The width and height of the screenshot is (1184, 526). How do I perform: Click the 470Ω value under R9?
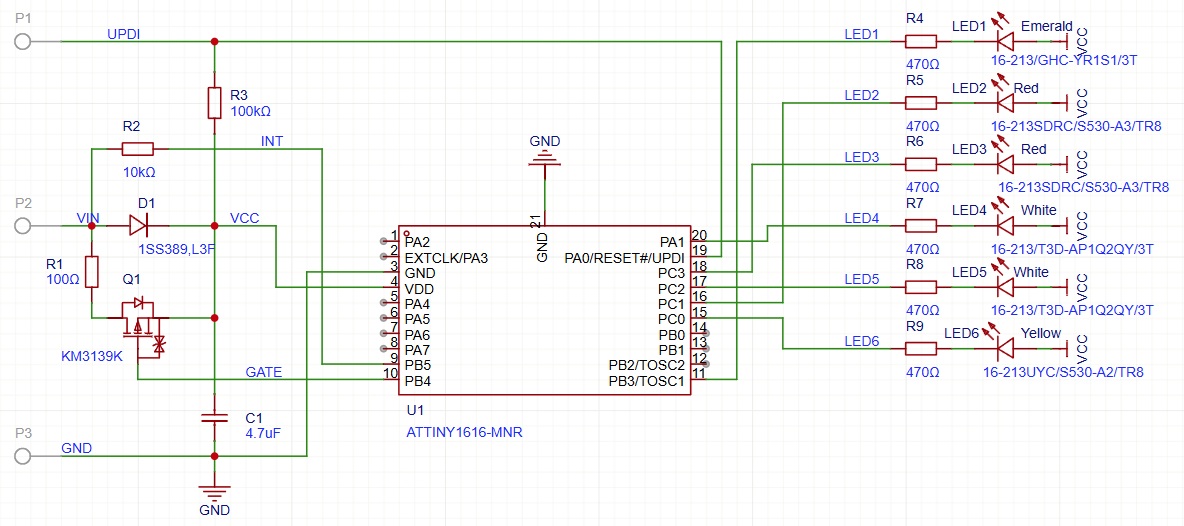922,371
